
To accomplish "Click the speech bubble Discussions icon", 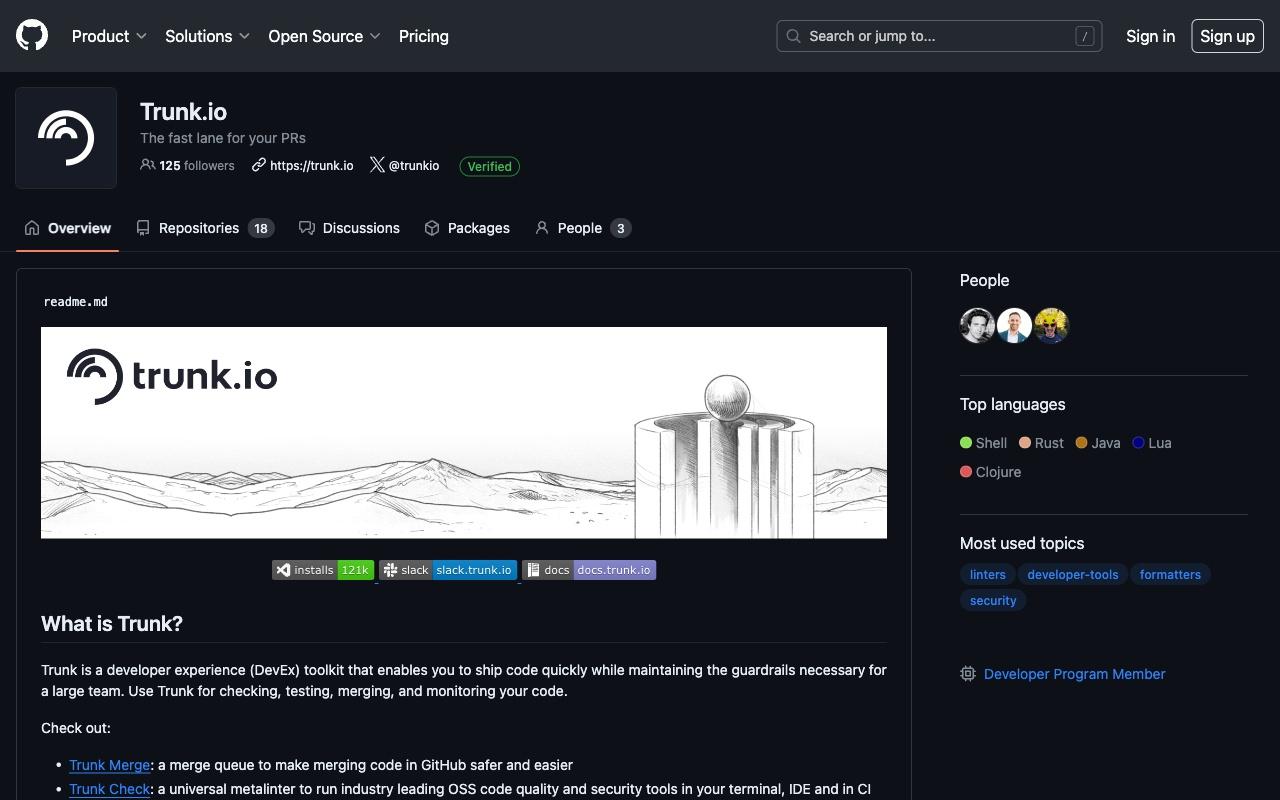I will (307, 228).
